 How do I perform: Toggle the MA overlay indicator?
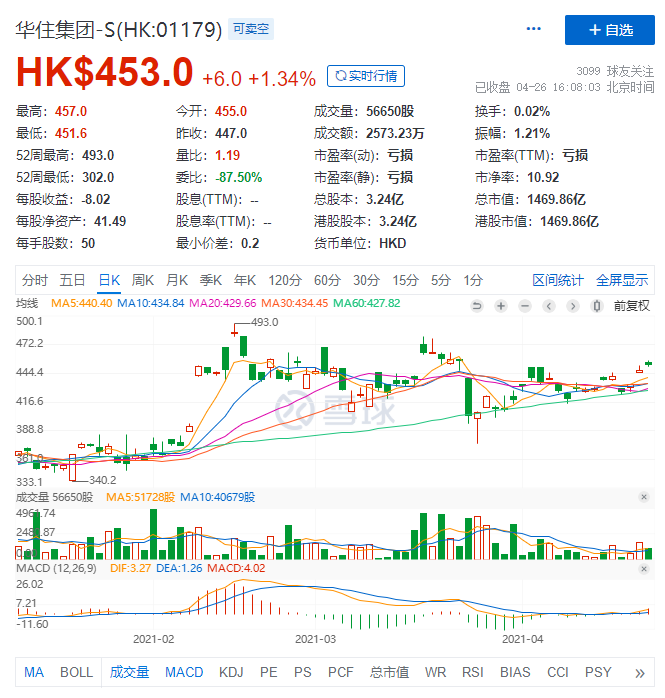[34, 672]
